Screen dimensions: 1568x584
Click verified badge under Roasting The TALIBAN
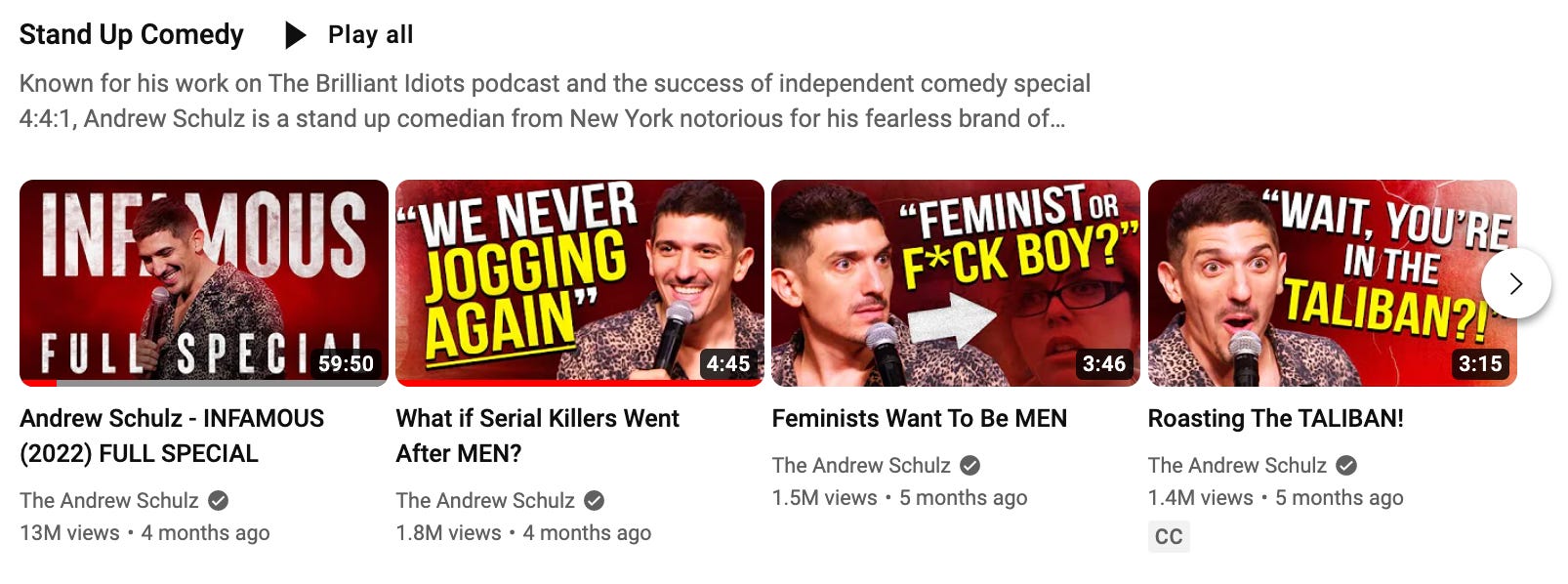1346,466
